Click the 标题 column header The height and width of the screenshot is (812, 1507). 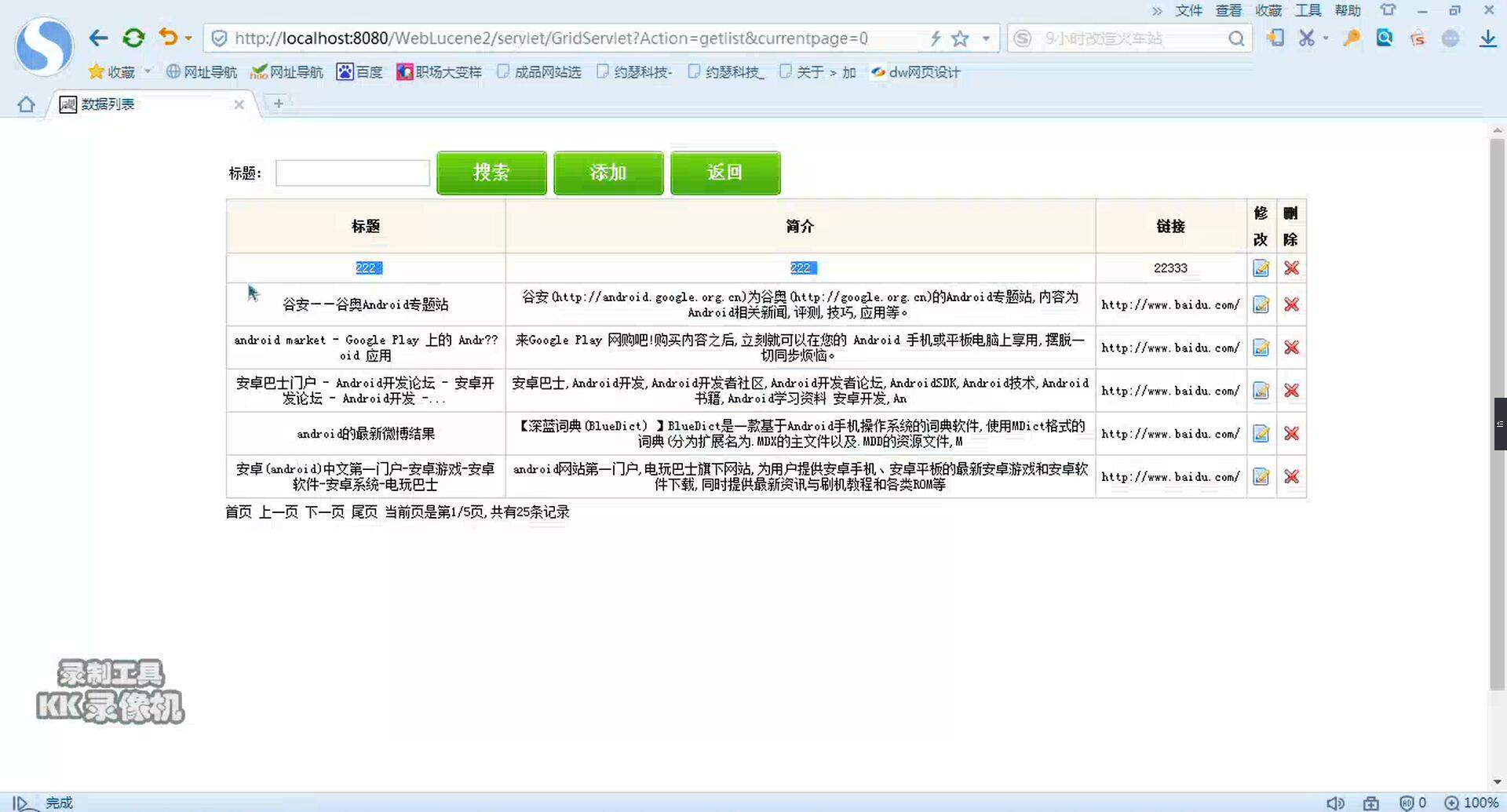366,226
